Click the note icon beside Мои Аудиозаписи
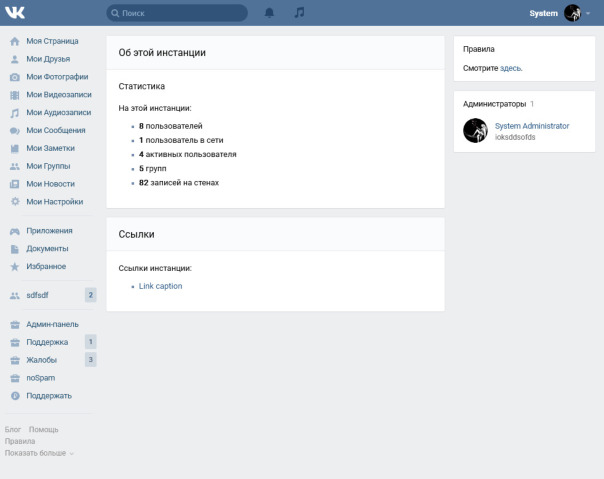Viewport: 604px width, 479px height. [15, 113]
